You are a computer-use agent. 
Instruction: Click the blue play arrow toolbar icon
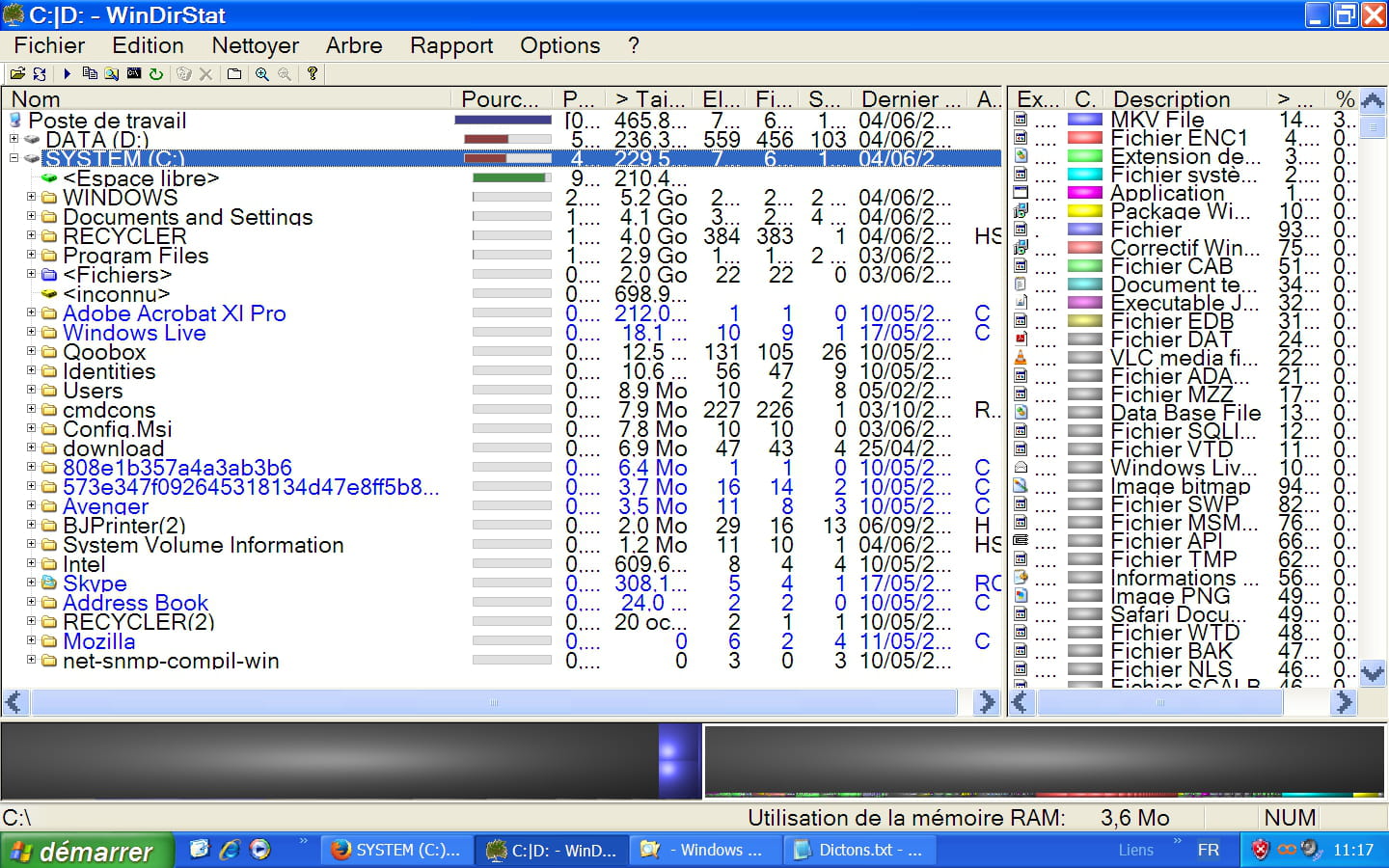tap(68, 73)
